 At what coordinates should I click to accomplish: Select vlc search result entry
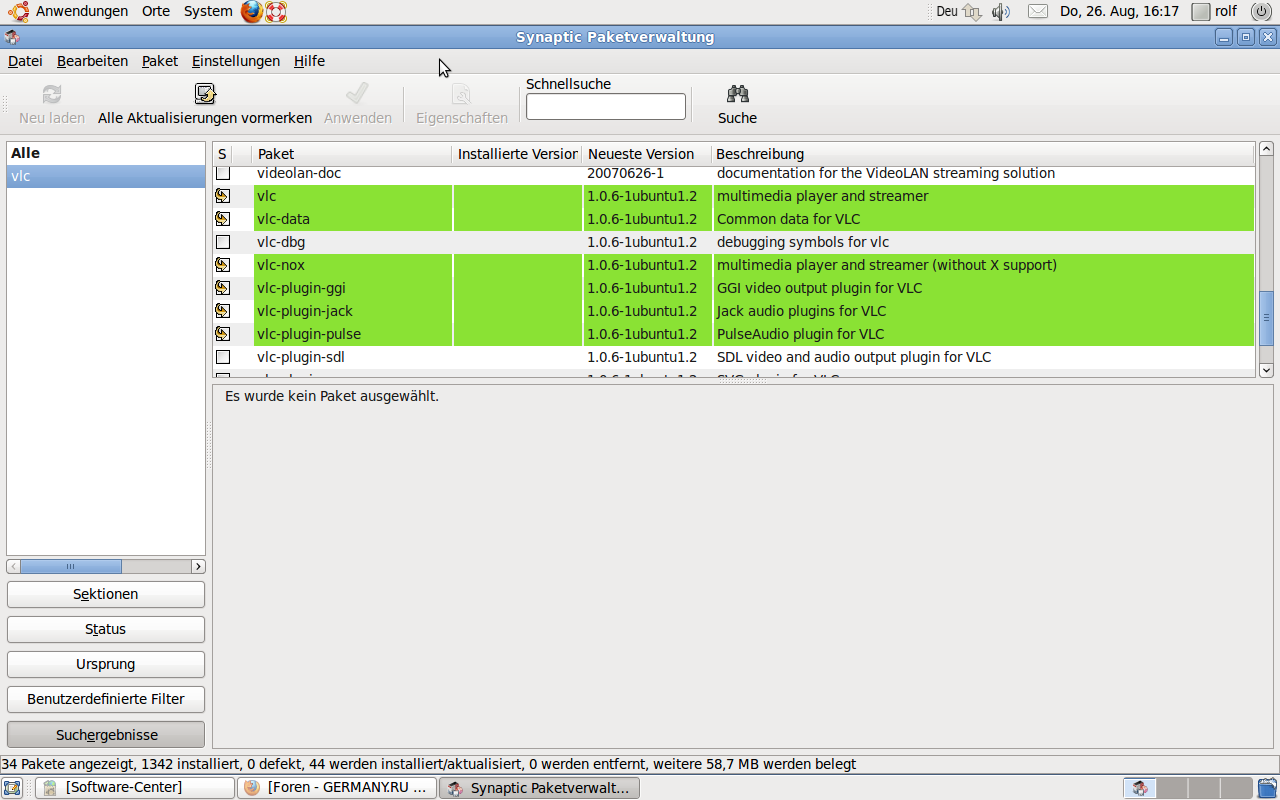pyautogui.click(x=106, y=176)
